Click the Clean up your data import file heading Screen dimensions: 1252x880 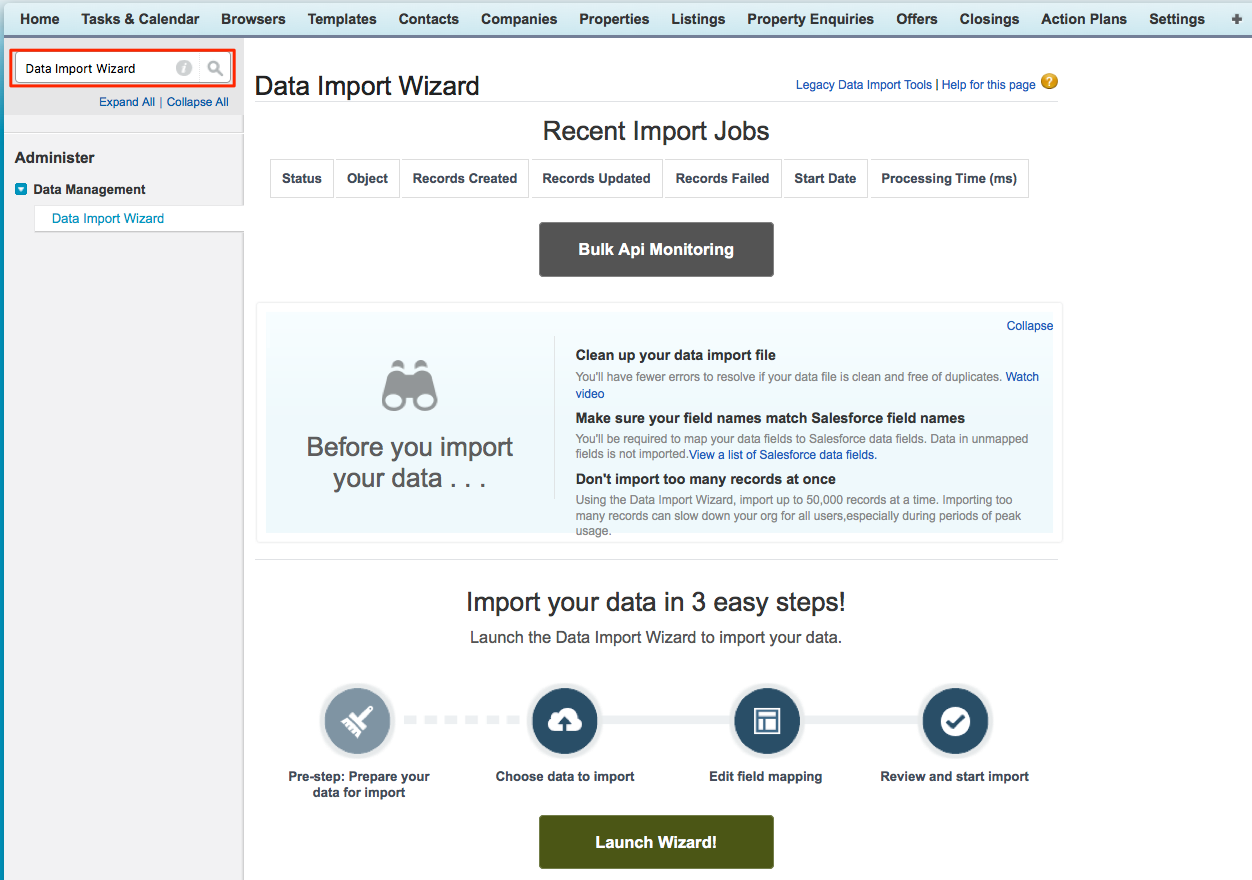click(x=676, y=355)
